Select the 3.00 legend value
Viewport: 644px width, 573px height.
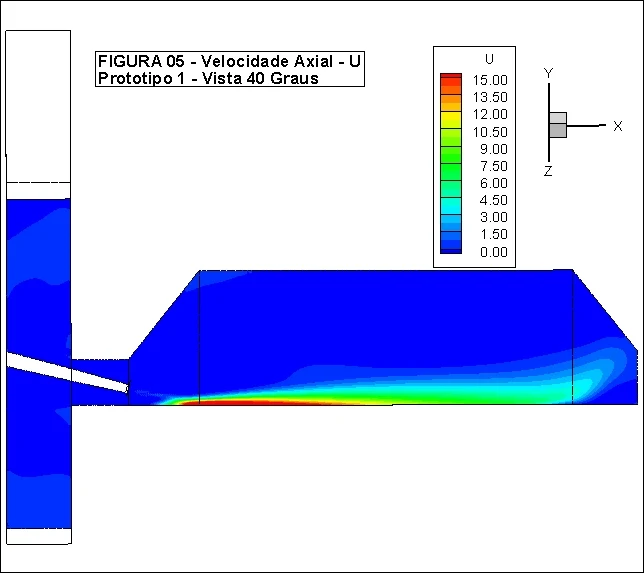click(x=494, y=217)
